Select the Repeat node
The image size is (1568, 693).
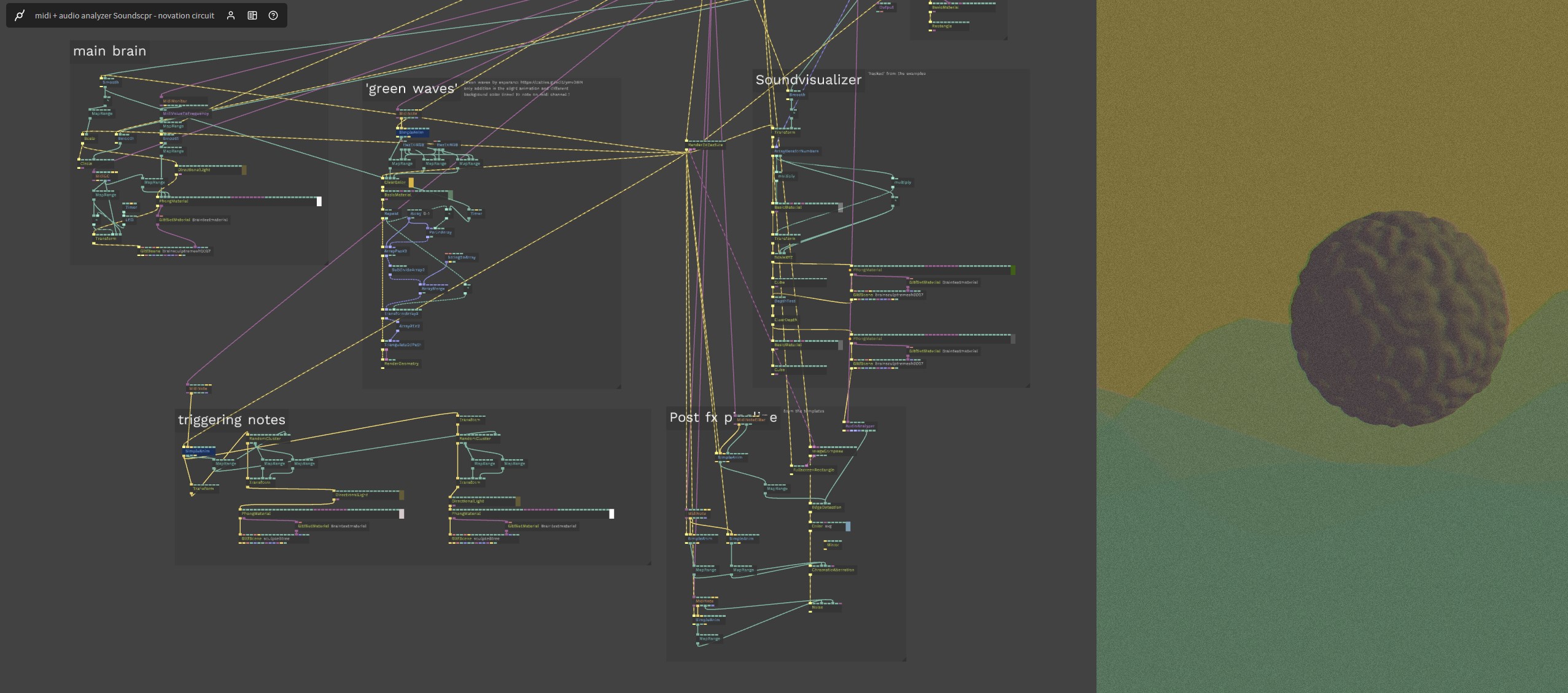(391, 214)
